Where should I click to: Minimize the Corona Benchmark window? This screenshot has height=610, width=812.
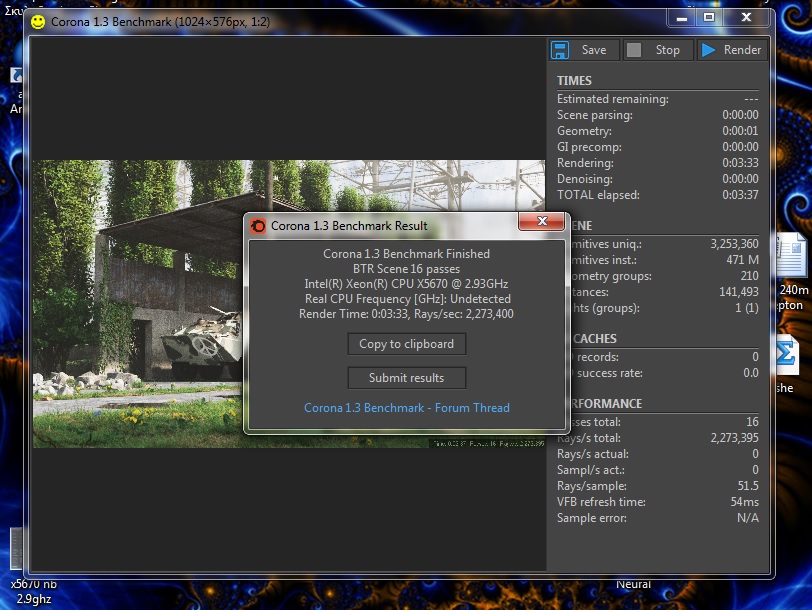(x=682, y=18)
